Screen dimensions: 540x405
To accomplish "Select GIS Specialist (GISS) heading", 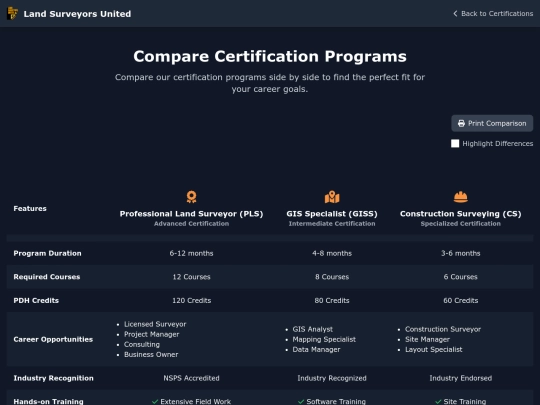I will coord(332,214).
